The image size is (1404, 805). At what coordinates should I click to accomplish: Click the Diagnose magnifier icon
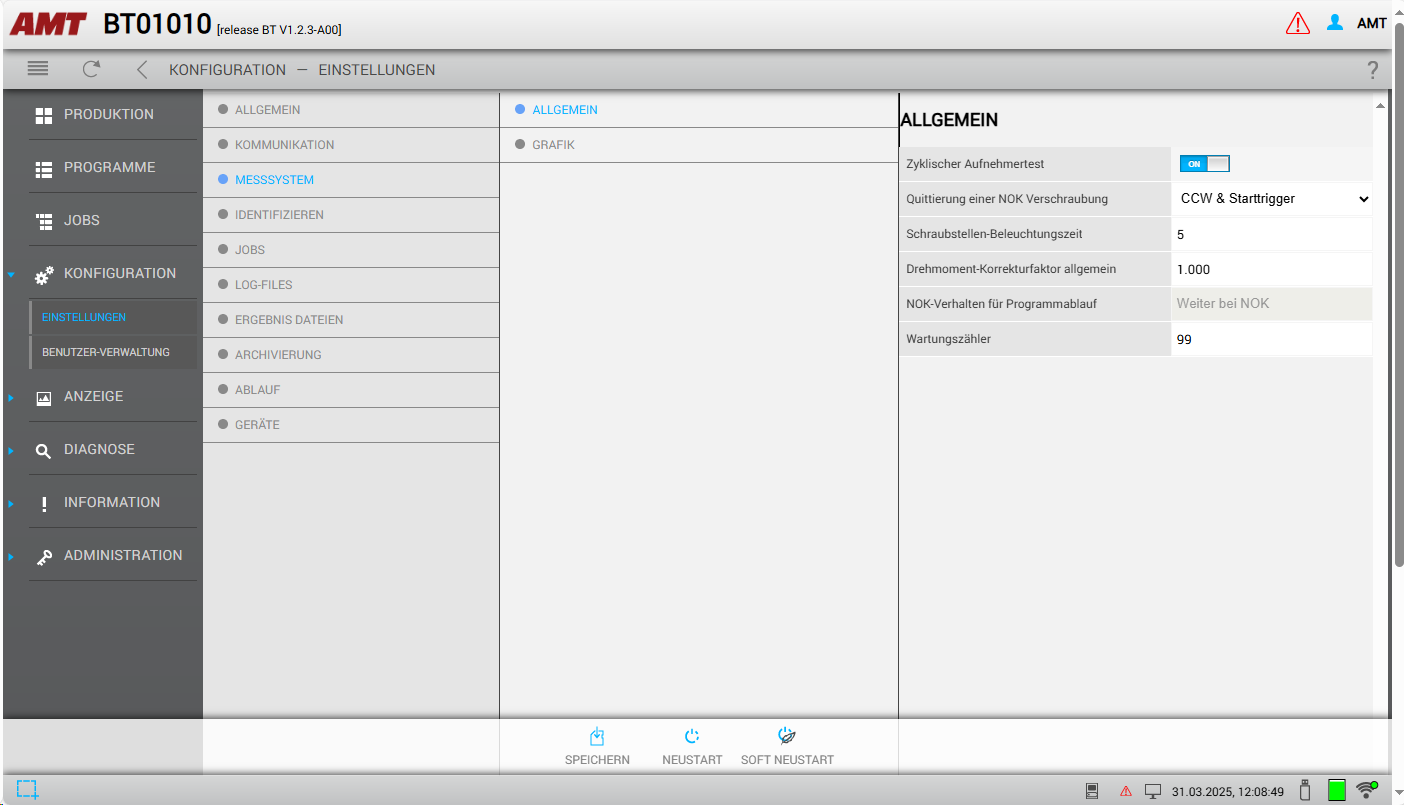point(43,451)
